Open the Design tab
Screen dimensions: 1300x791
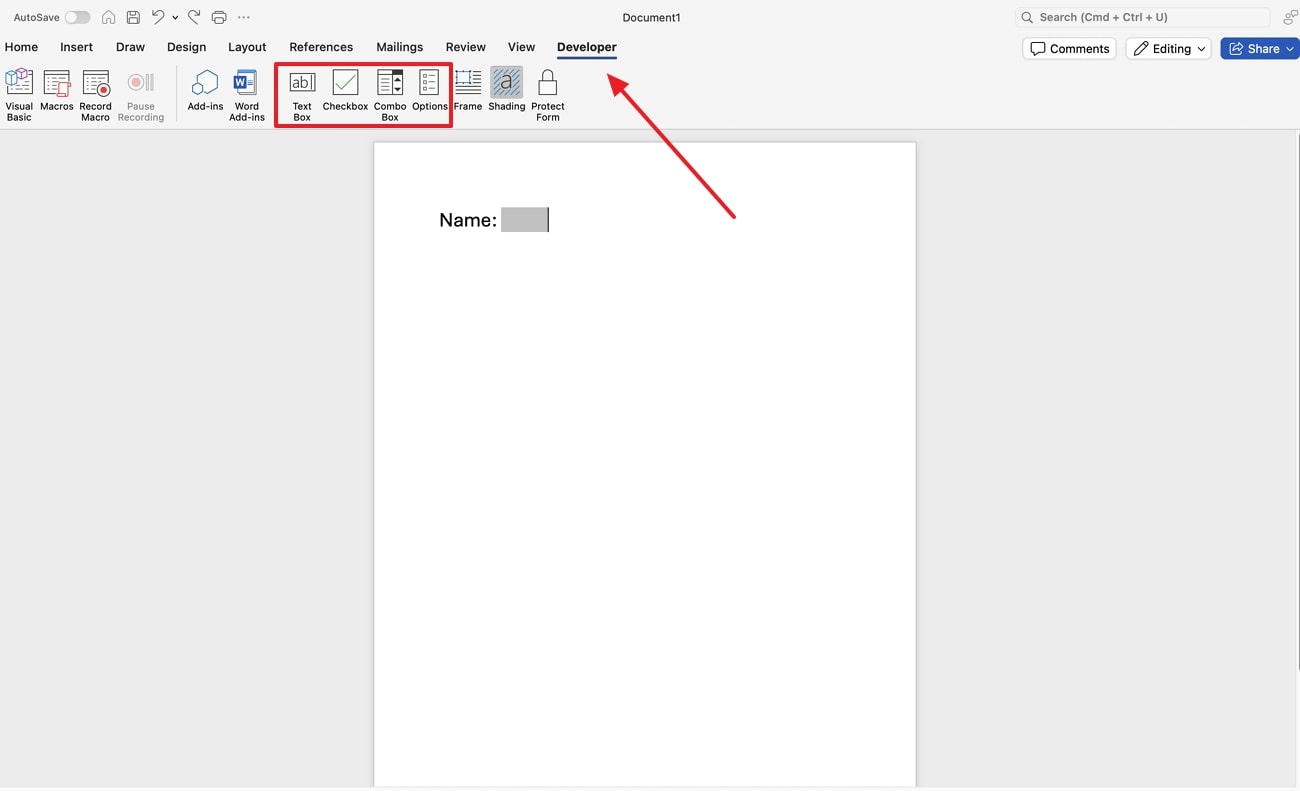pos(186,47)
